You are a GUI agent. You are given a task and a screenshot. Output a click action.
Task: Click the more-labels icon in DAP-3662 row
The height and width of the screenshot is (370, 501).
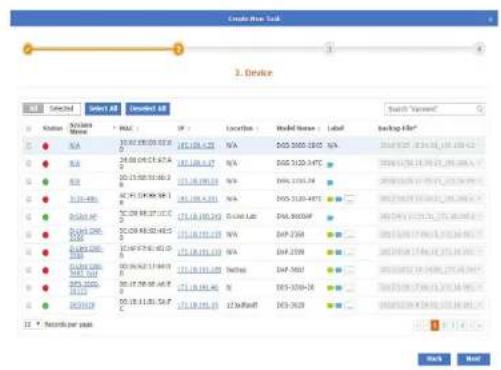click(349, 270)
